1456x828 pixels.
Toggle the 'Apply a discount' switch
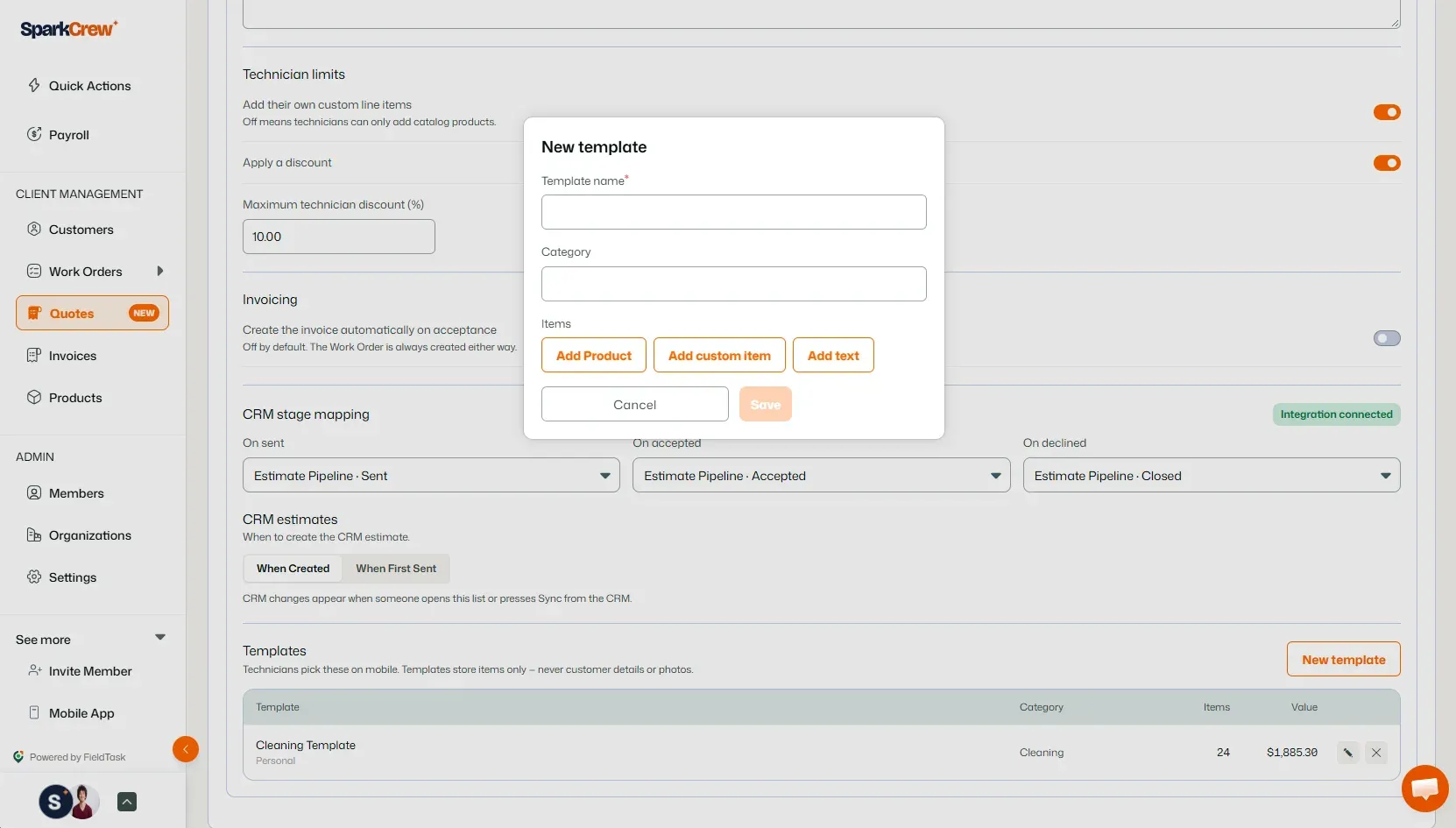pos(1387,163)
